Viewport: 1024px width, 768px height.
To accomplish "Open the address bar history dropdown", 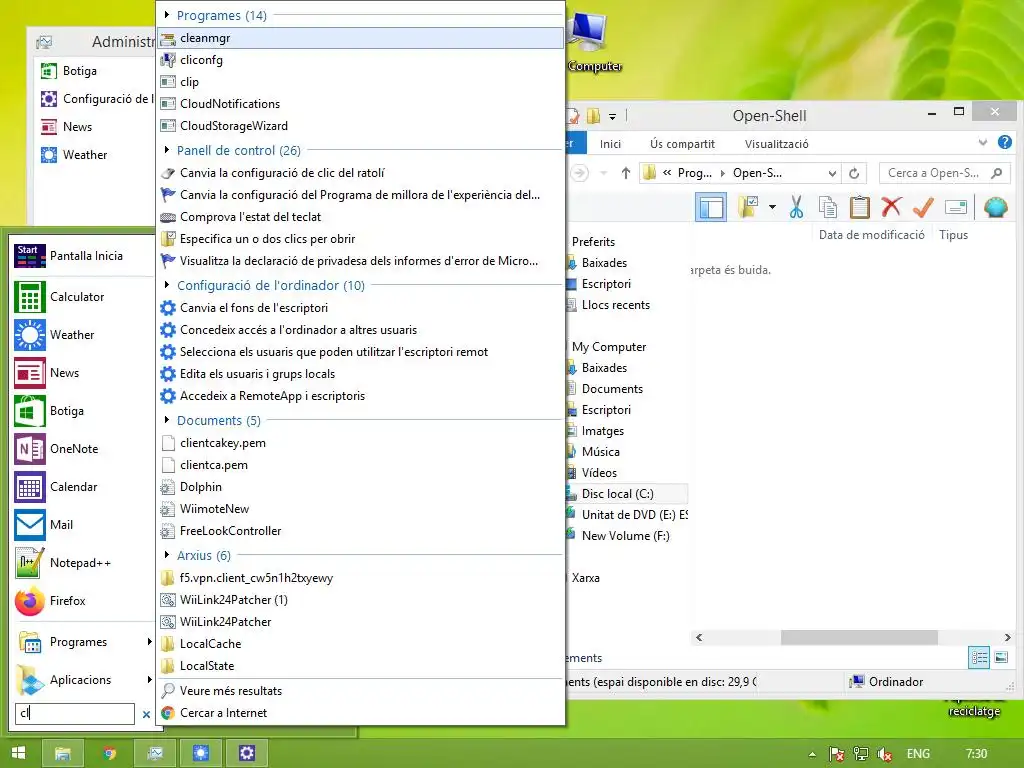I will pos(832,174).
